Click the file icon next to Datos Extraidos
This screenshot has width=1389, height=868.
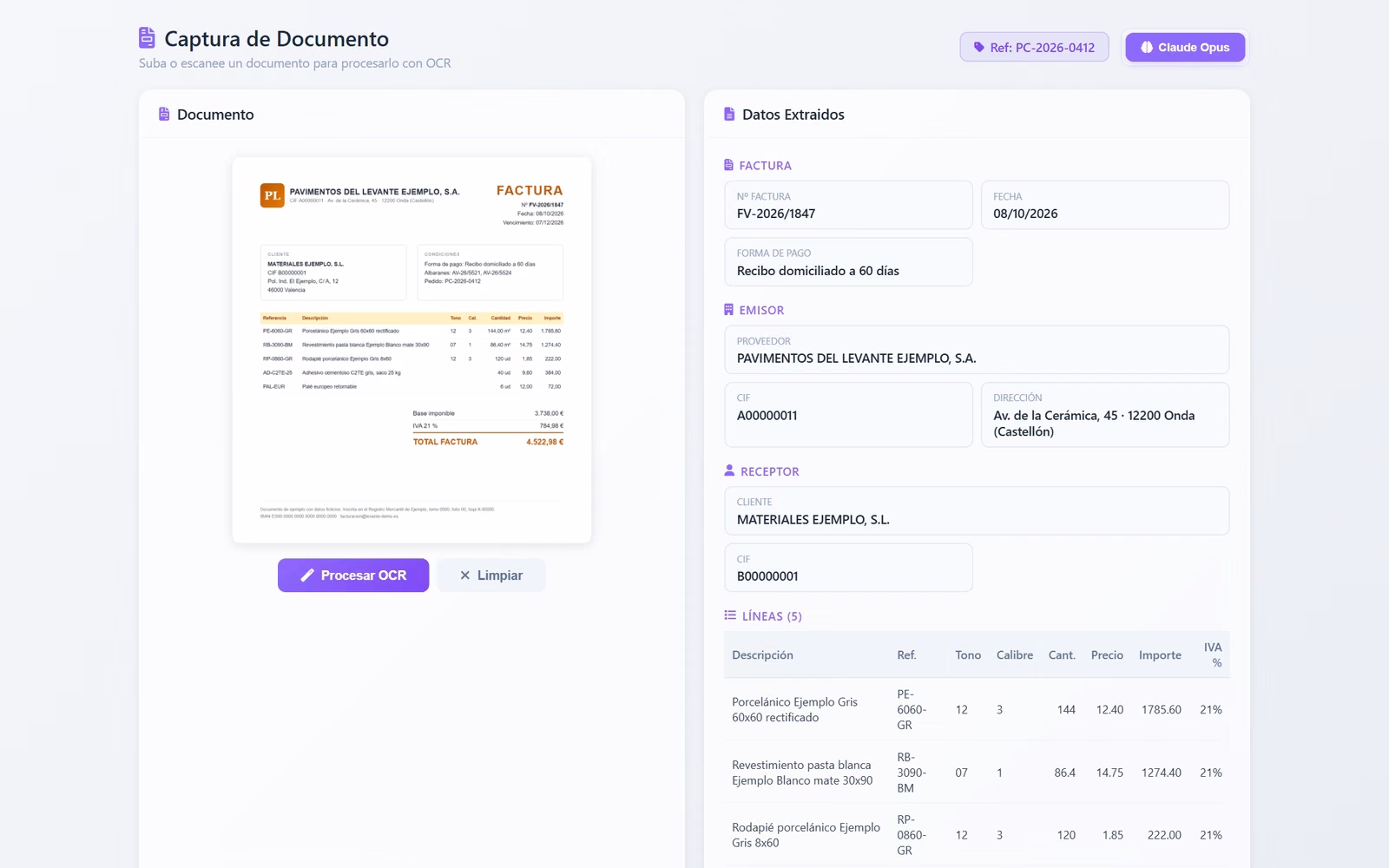tap(729, 114)
